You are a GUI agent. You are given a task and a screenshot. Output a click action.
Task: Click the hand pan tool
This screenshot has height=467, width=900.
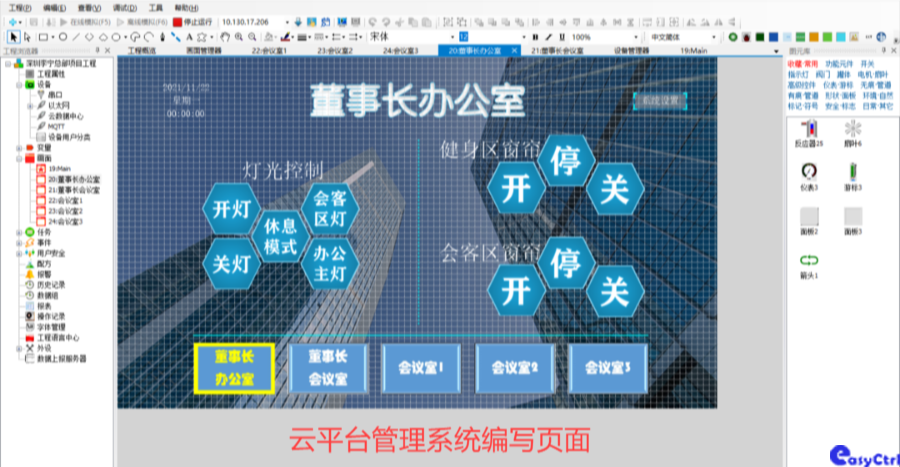225,37
